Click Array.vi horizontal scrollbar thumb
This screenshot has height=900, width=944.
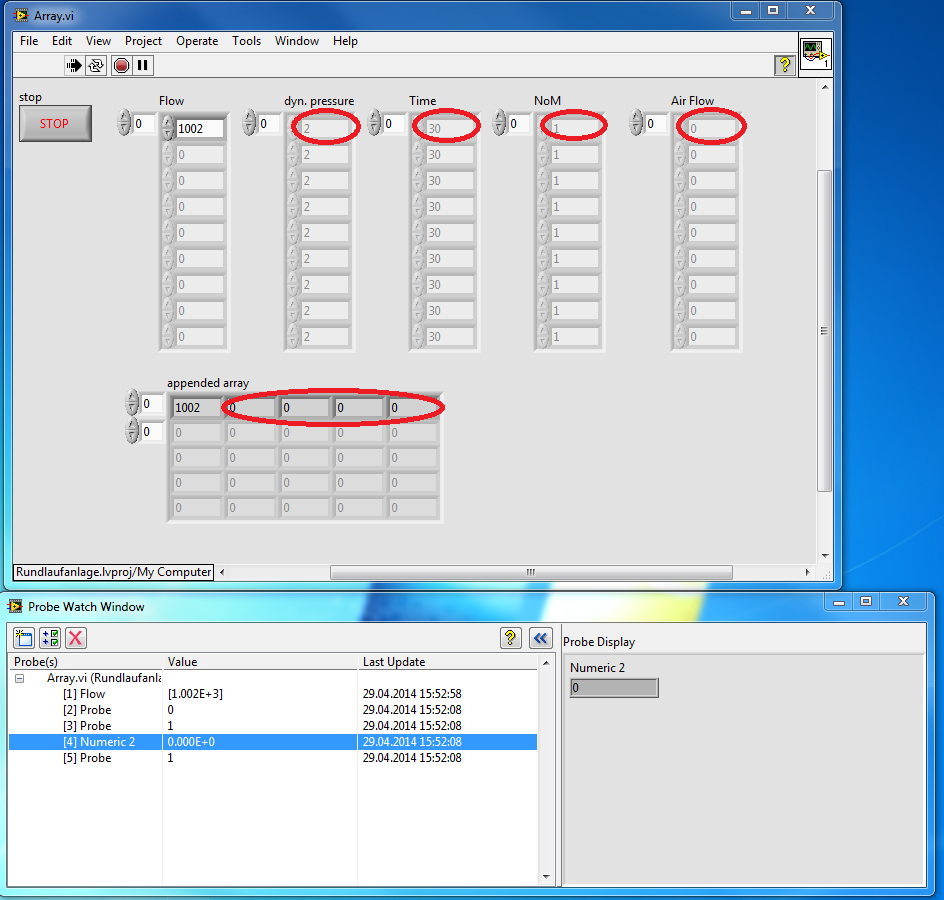click(531, 572)
